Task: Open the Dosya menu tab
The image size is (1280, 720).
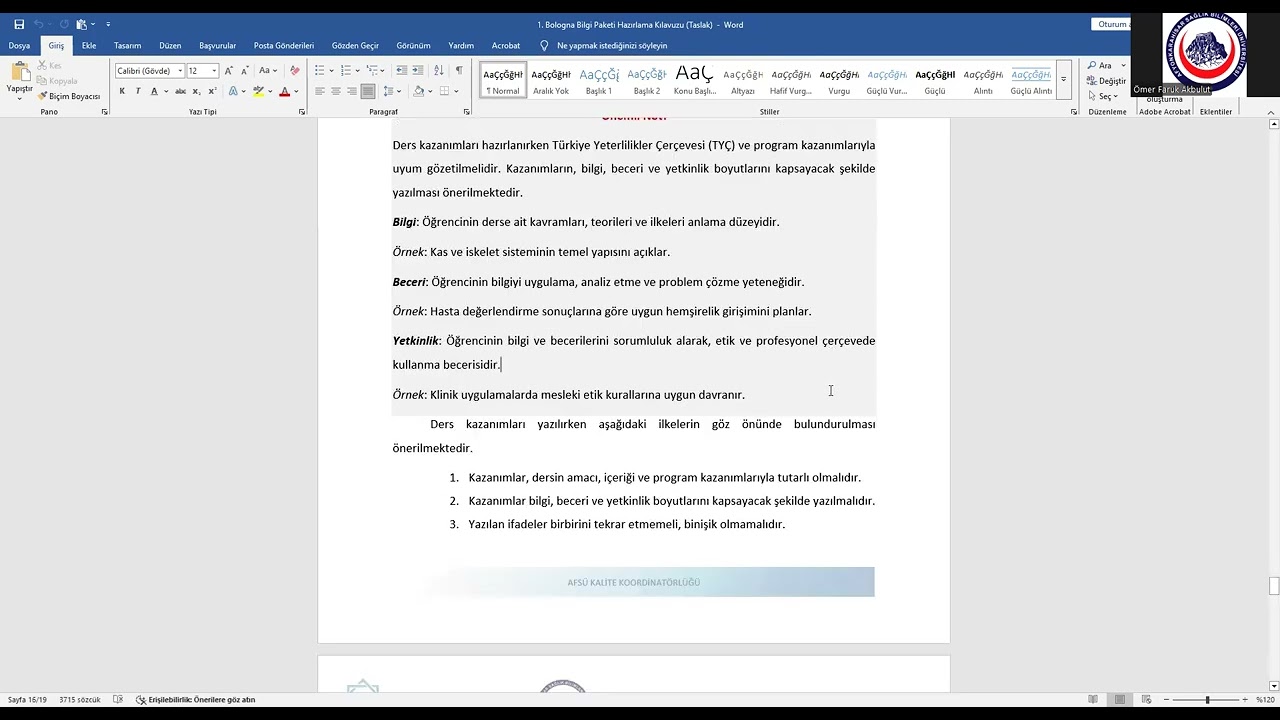Action: [19, 45]
